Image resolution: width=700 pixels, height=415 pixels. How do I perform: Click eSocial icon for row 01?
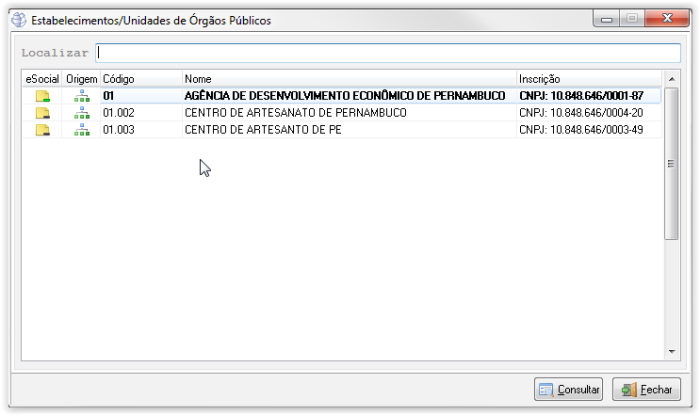click(42, 96)
